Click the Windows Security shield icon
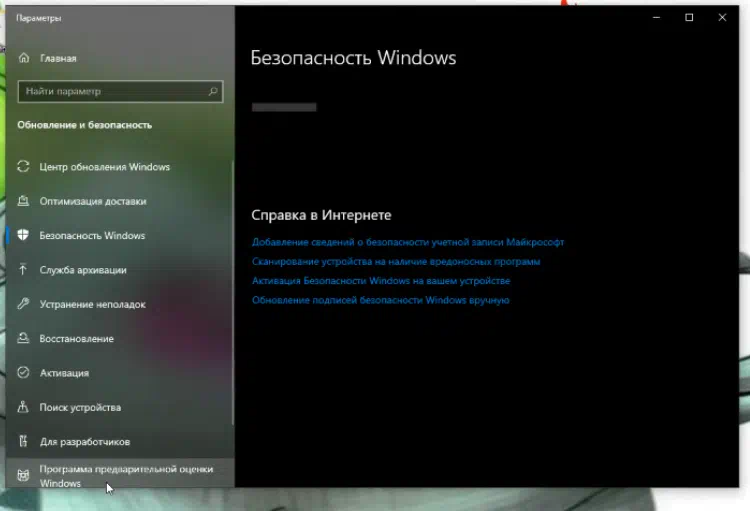750x511 pixels. click(x=23, y=235)
